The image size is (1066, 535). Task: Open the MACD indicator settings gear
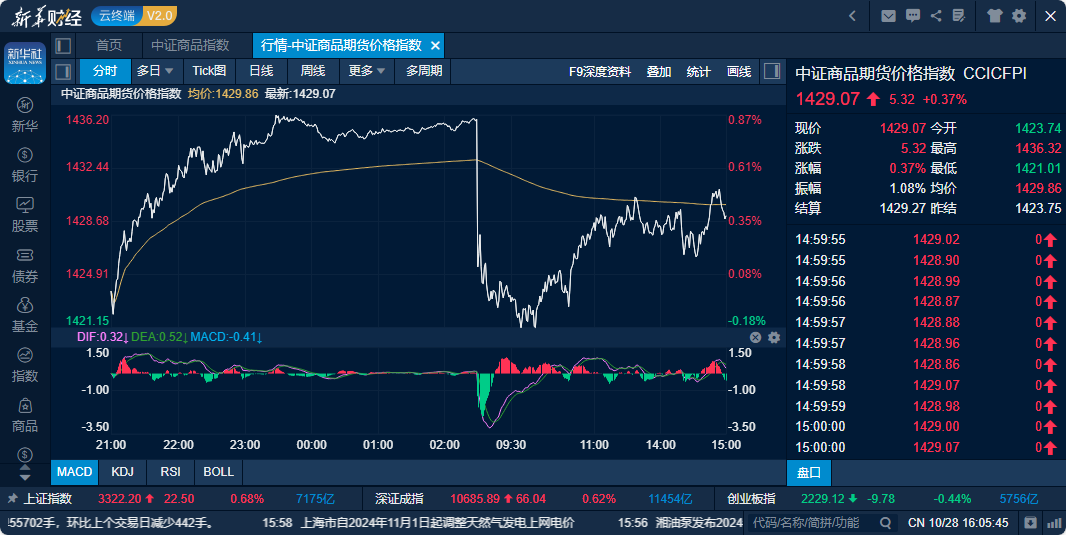[773, 338]
